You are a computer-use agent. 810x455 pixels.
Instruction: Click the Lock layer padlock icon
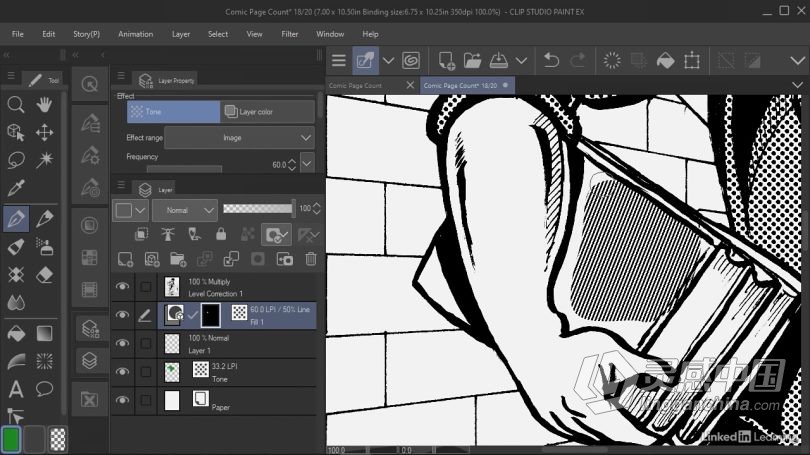221,234
